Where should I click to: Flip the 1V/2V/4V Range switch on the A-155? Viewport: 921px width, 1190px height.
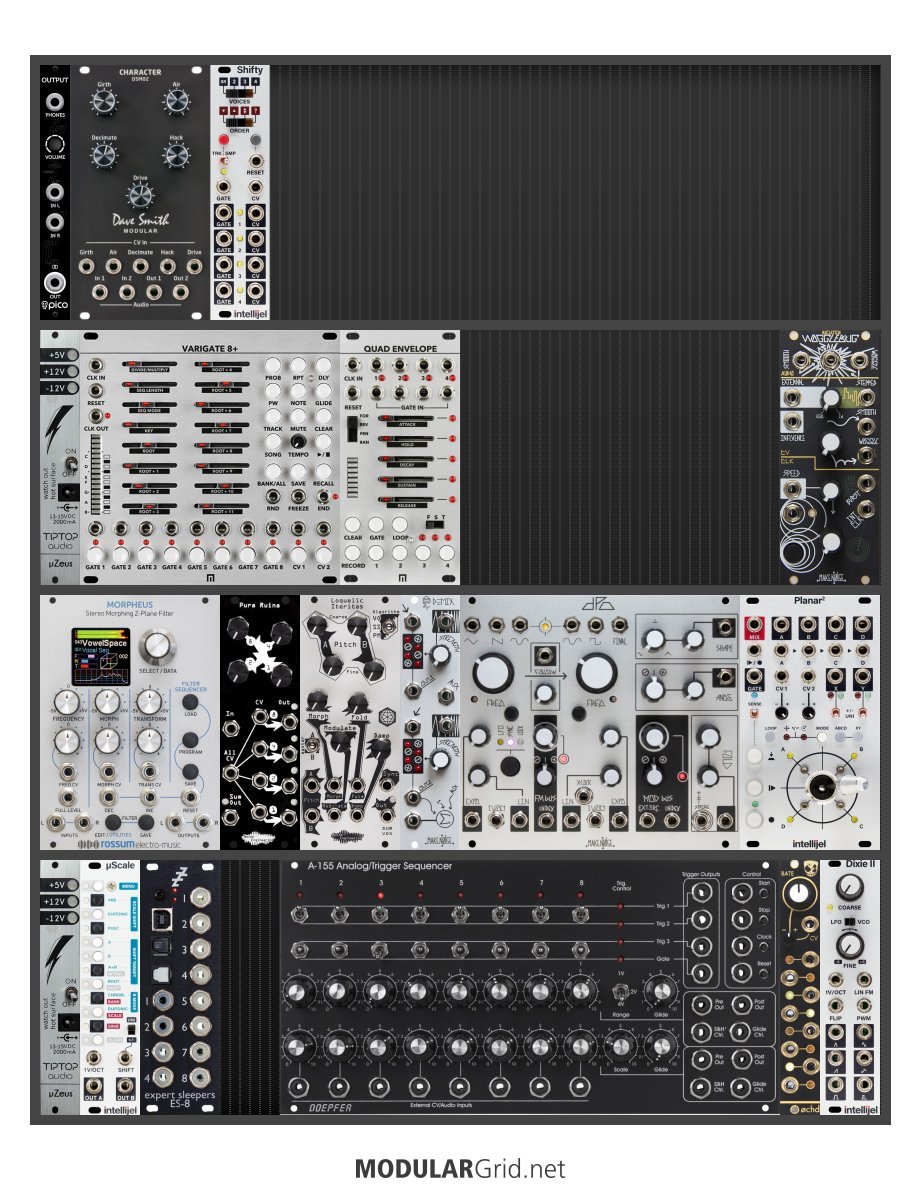[621, 991]
